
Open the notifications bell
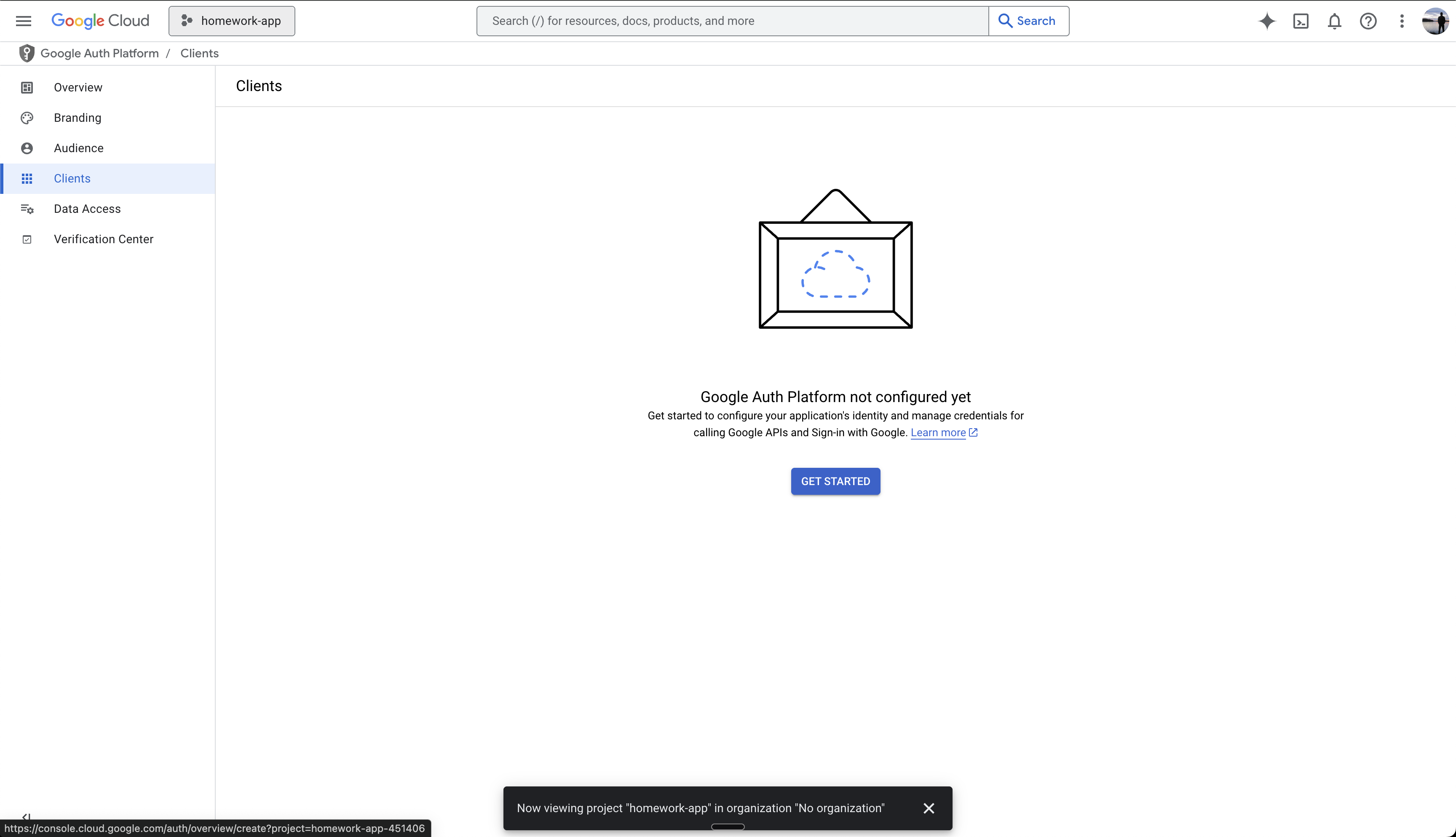click(x=1334, y=21)
